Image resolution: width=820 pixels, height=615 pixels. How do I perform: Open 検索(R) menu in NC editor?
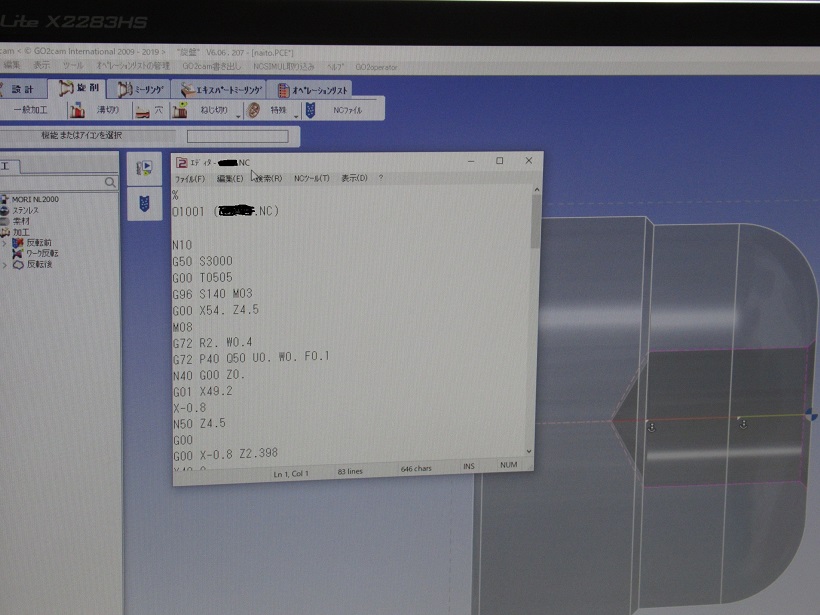pos(269,178)
